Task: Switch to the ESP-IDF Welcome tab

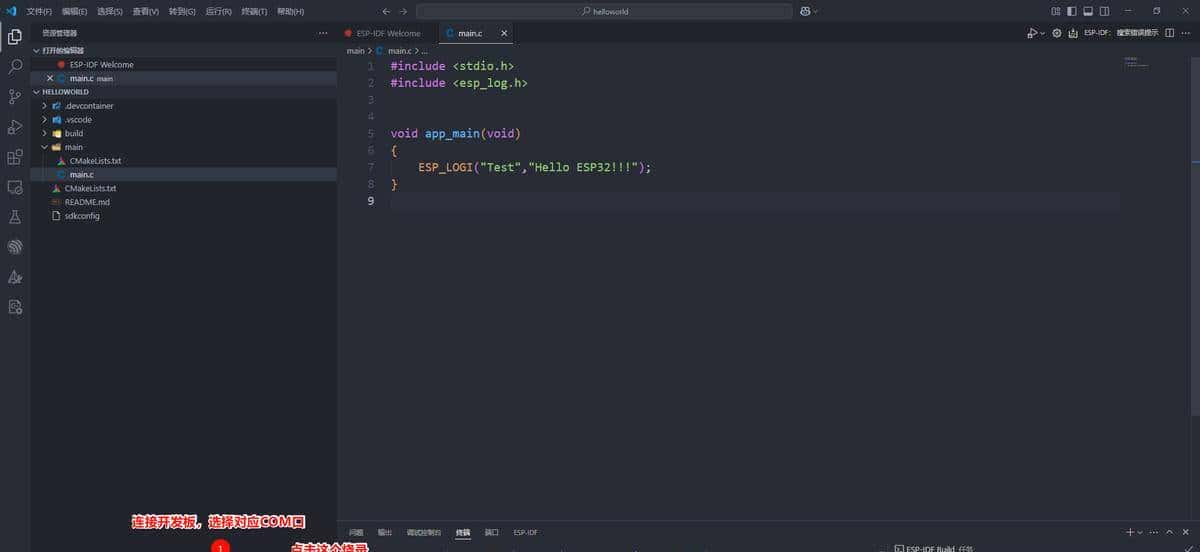Action: (388, 33)
